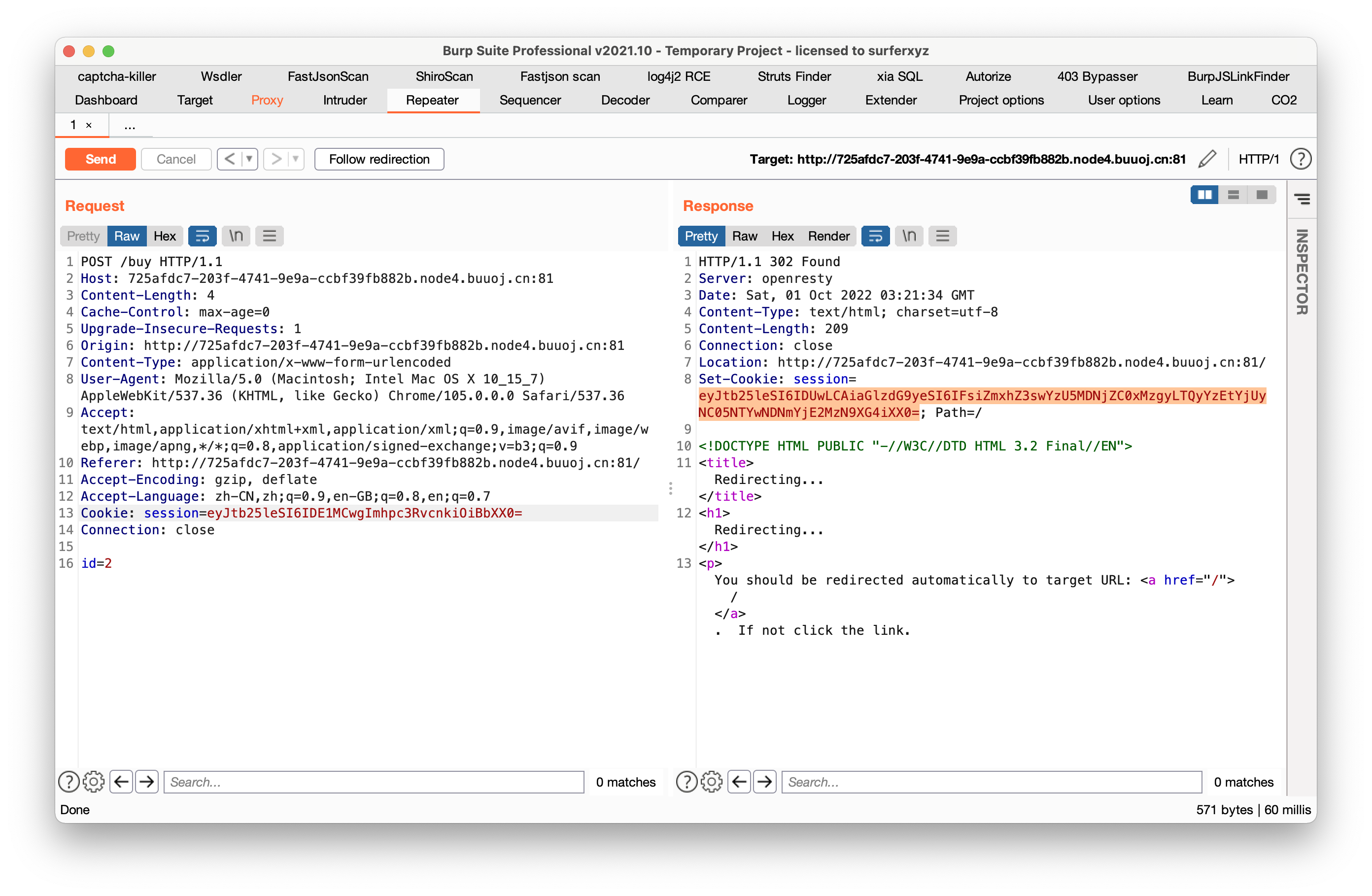The height and width of the screenshot is (896, 1372).
Task: Click the Response search input field
Action: tap(991, 782)
